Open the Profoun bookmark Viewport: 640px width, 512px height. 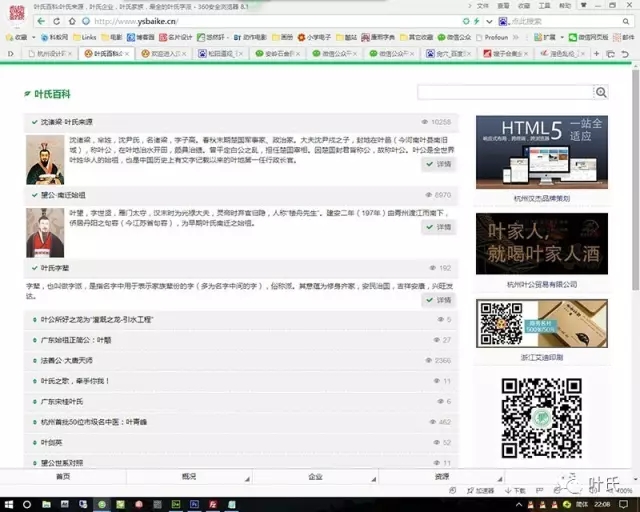(492, 37)
